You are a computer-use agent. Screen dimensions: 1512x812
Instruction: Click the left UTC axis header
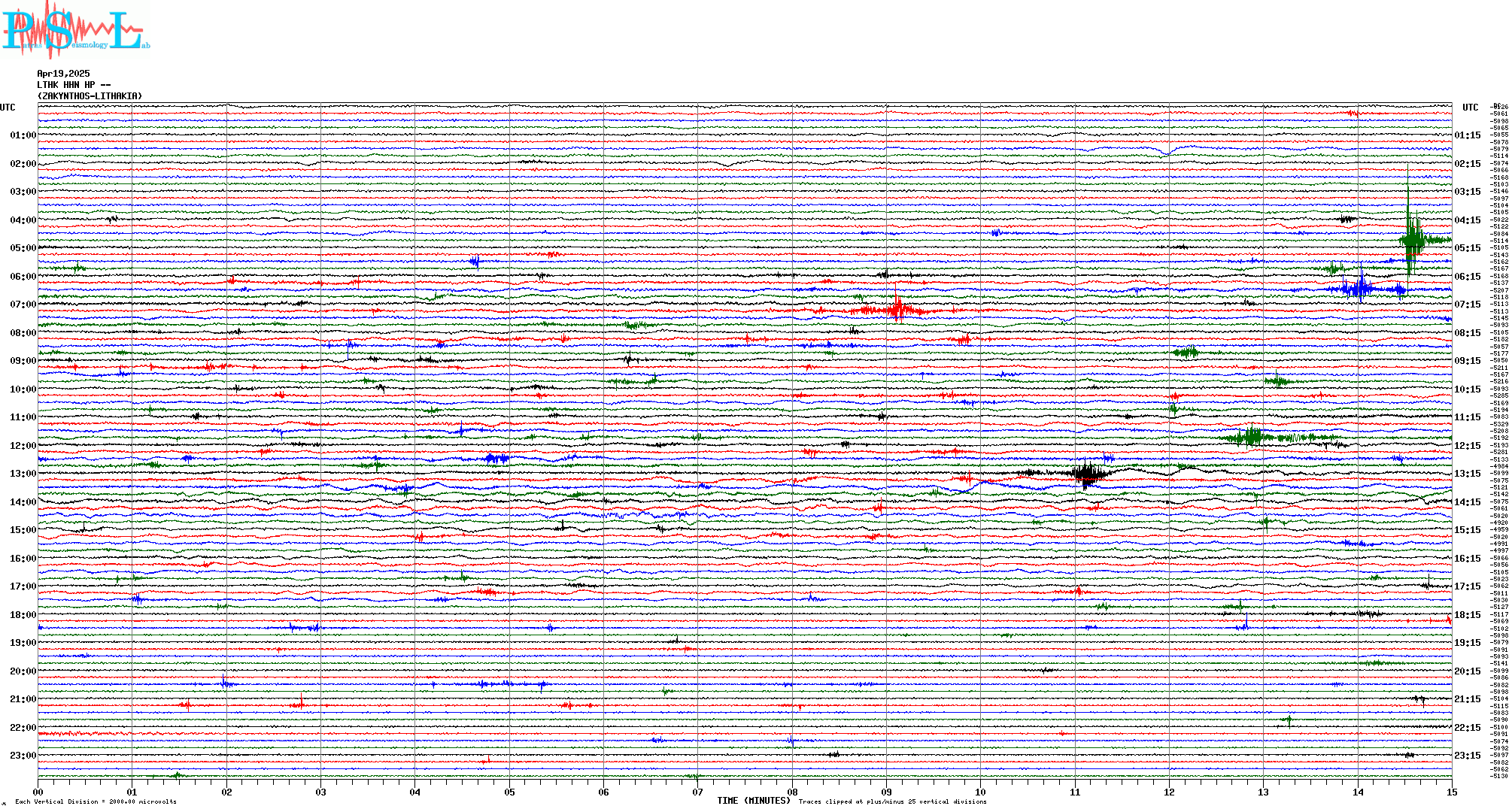coord(8,108)
